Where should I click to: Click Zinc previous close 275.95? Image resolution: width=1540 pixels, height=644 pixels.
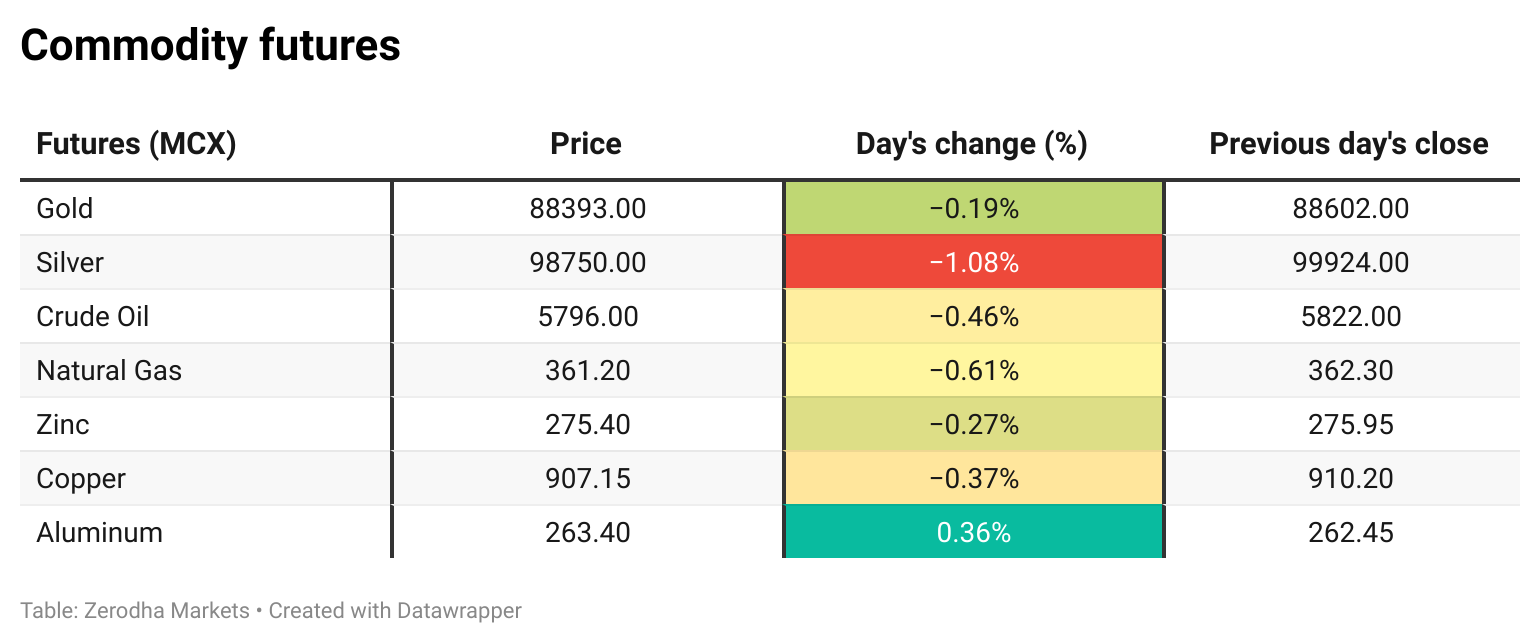(x=1350, y=425)
